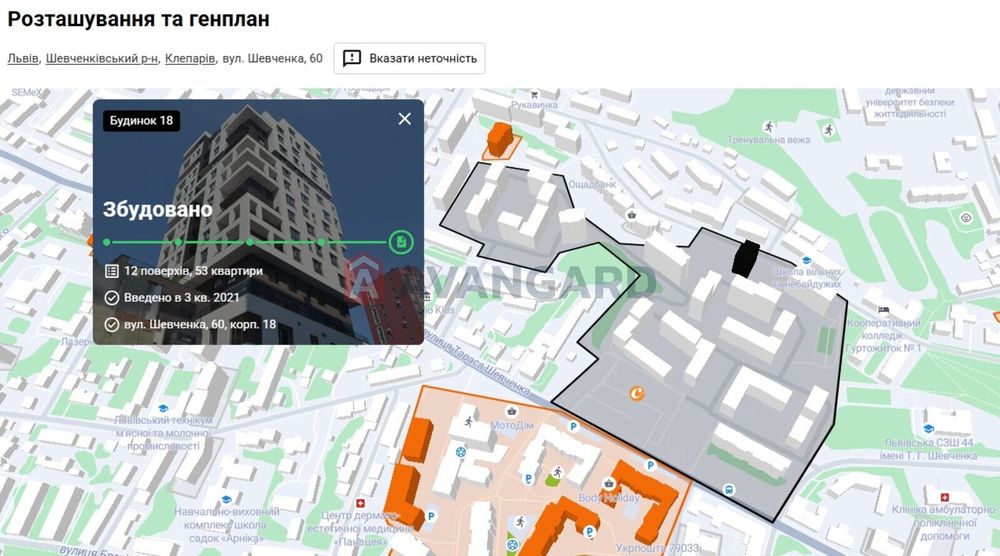Viewport: 1000px width, 556px height.
Task: Click the shop basket icon below Ощадбанк
Action: click(631, 215)
